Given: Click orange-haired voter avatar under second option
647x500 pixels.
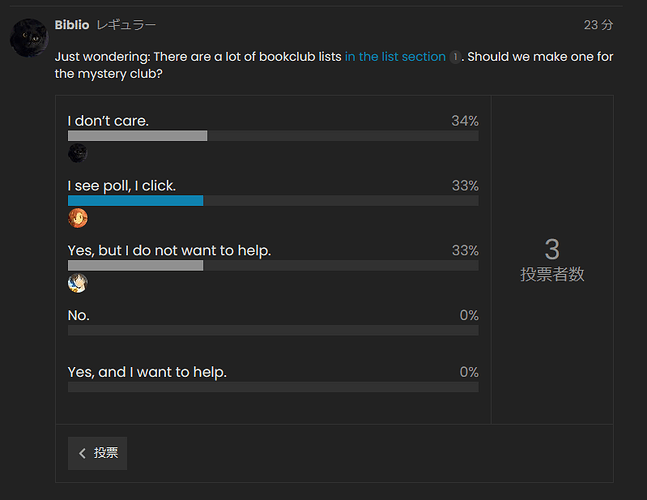Looking at the screenshot, I should pos(78,218).
